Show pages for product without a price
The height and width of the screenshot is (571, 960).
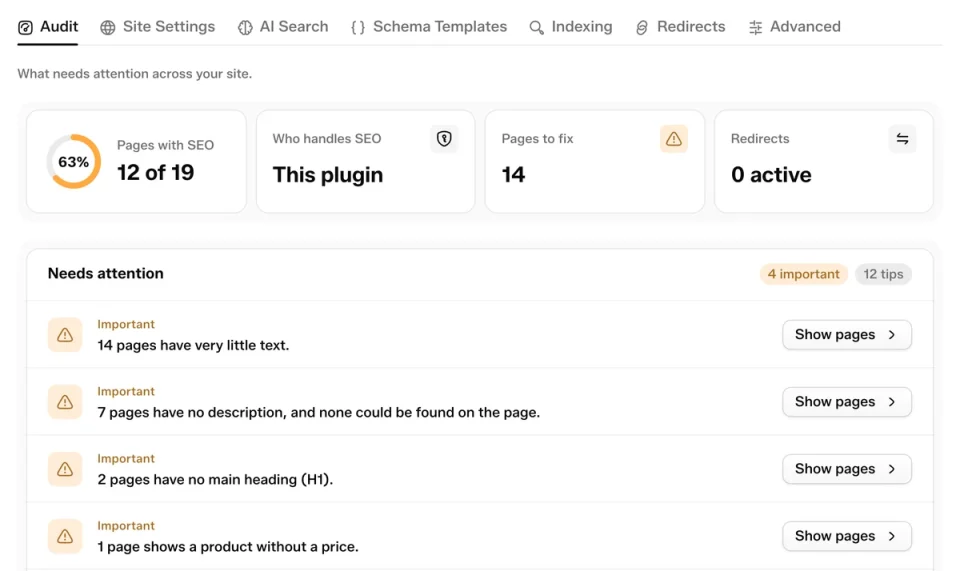[x=847, y=536]
